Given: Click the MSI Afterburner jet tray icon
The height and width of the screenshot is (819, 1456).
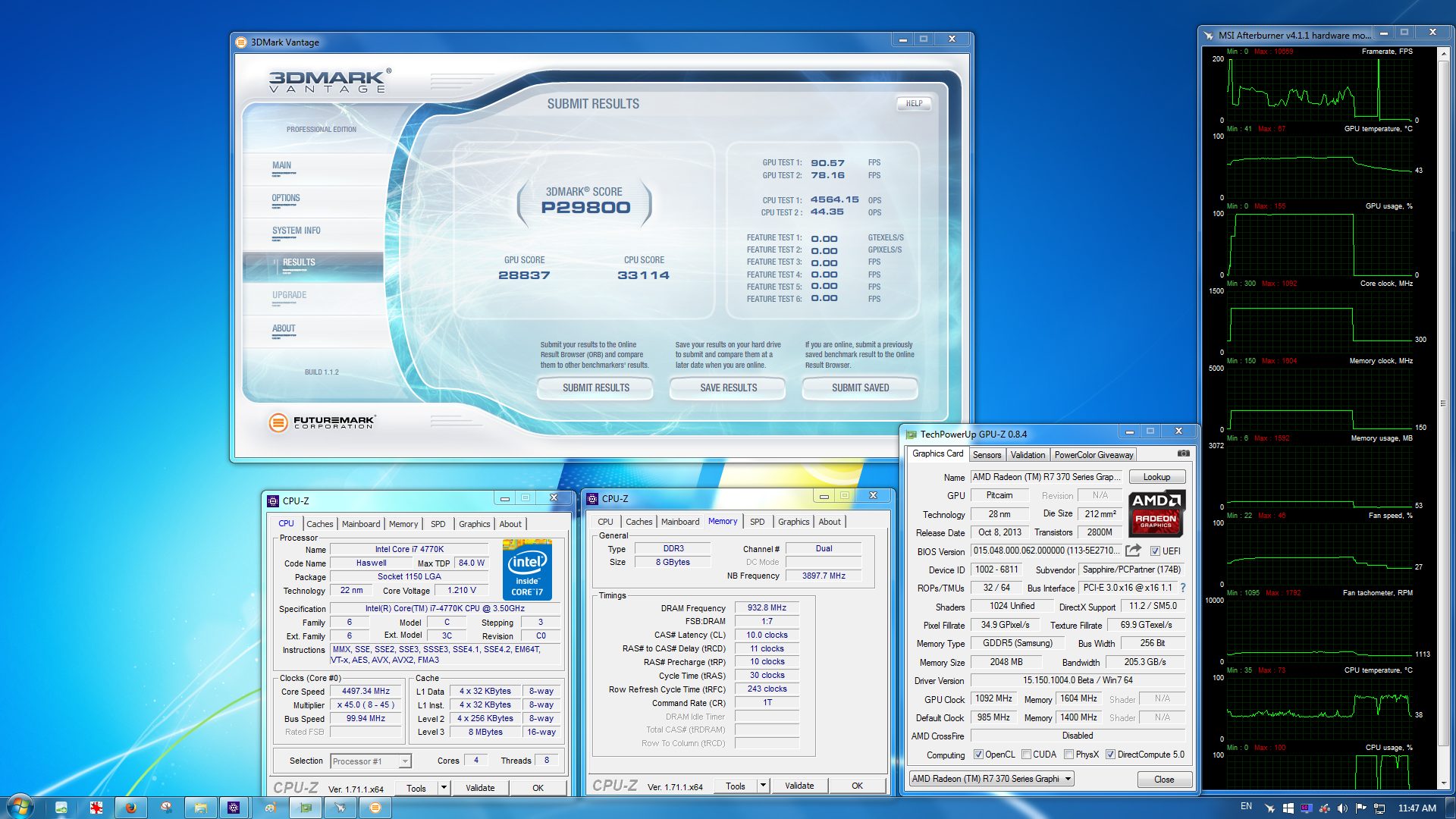Looking at the screenshot, I should 1269,808.
